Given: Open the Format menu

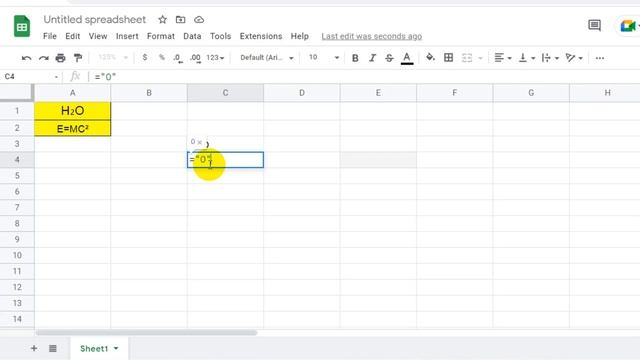Looking at the screenshot, I should coord(161,36).
